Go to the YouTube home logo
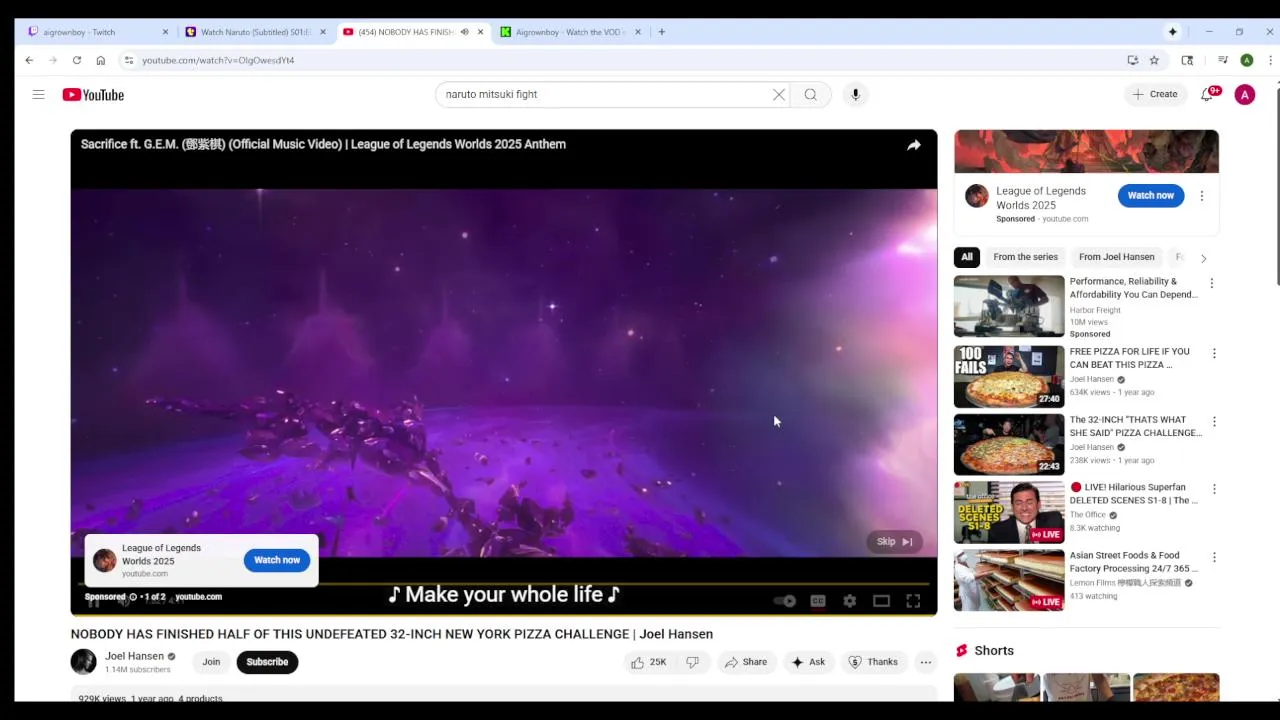Image resolution: width=1280 pixels, height=720 pixels. [93, 95]
